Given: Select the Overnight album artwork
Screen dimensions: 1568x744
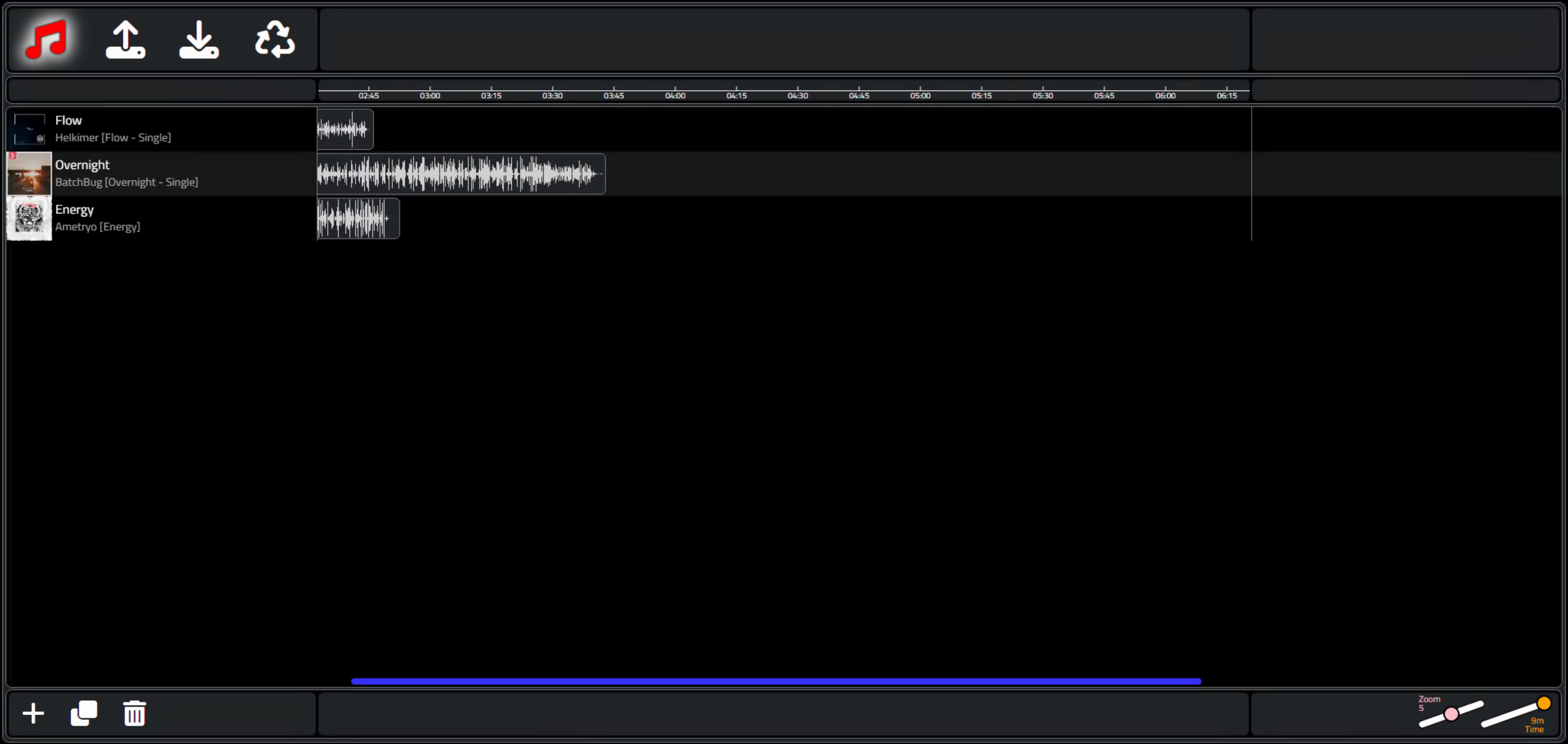Looking at the screenshot, I should point(29,173).
